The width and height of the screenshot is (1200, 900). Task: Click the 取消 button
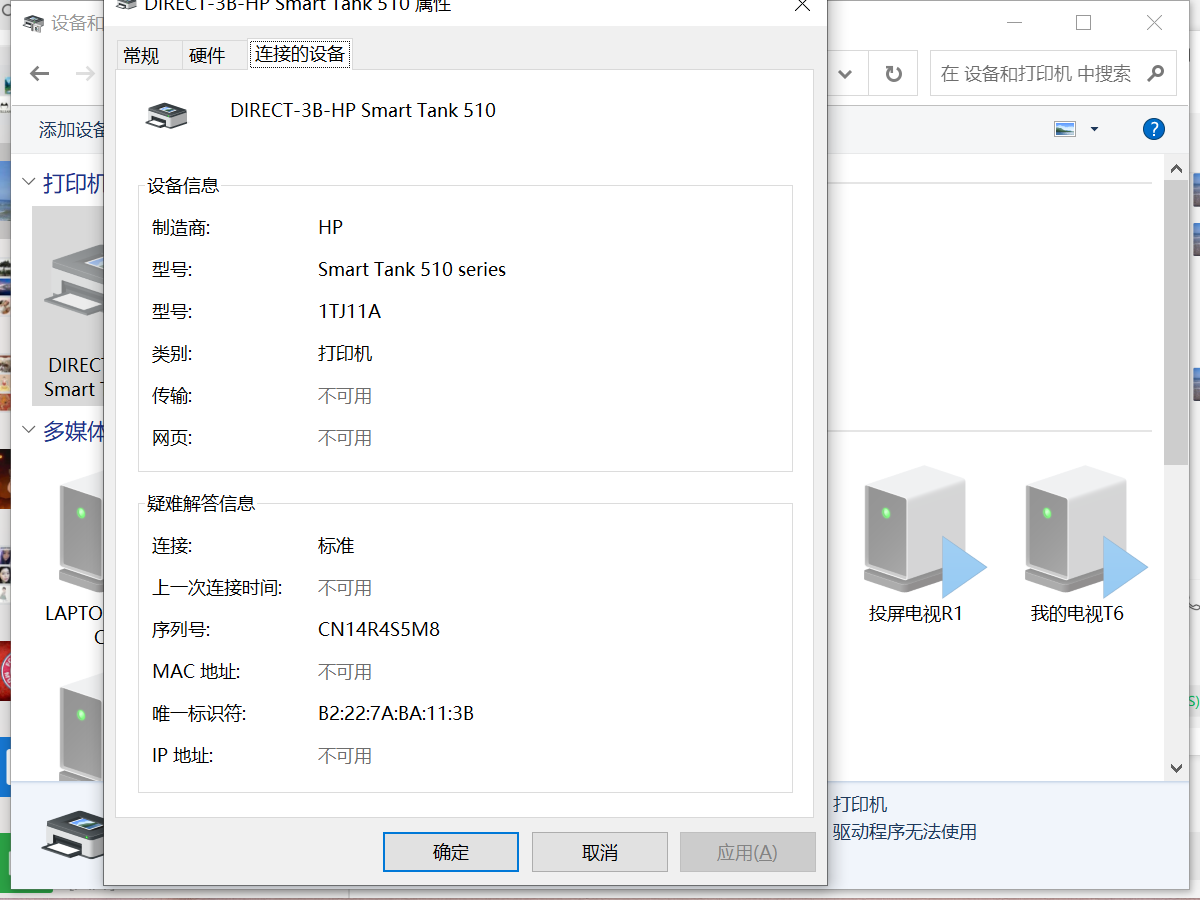599,851
